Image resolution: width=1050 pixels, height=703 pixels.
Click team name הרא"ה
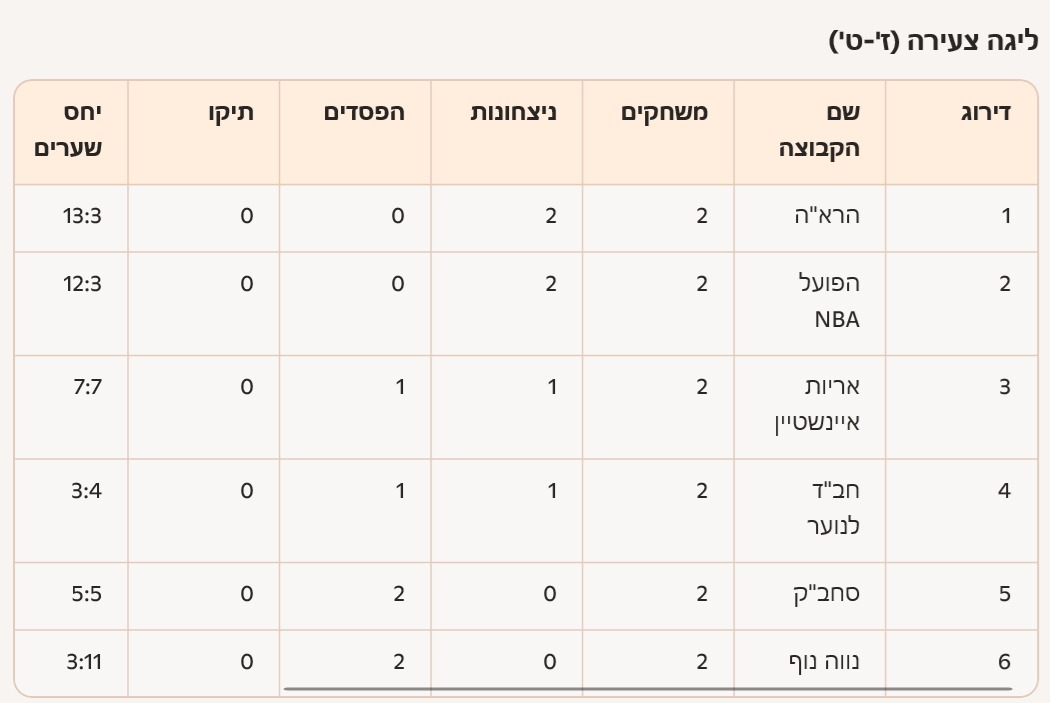click(832, 216)
